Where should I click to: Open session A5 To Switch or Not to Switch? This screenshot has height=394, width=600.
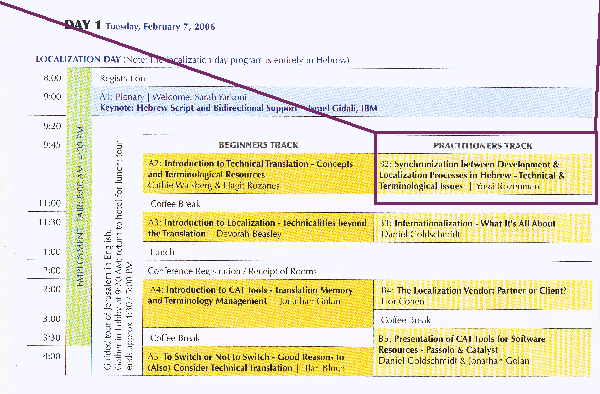258,361
